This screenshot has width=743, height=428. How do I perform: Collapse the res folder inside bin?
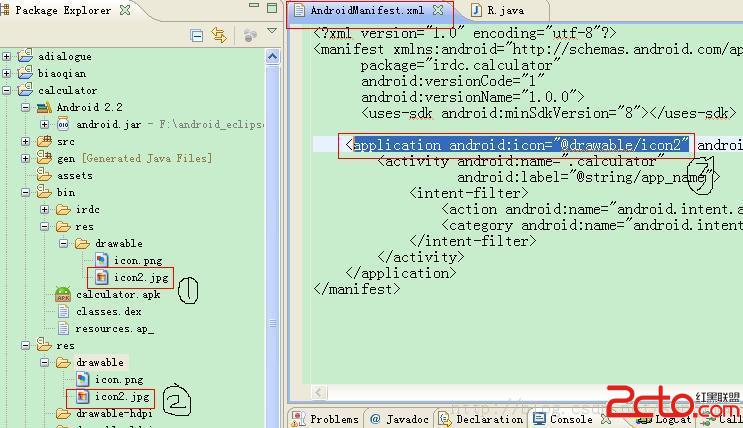click(x=45, y=227)
